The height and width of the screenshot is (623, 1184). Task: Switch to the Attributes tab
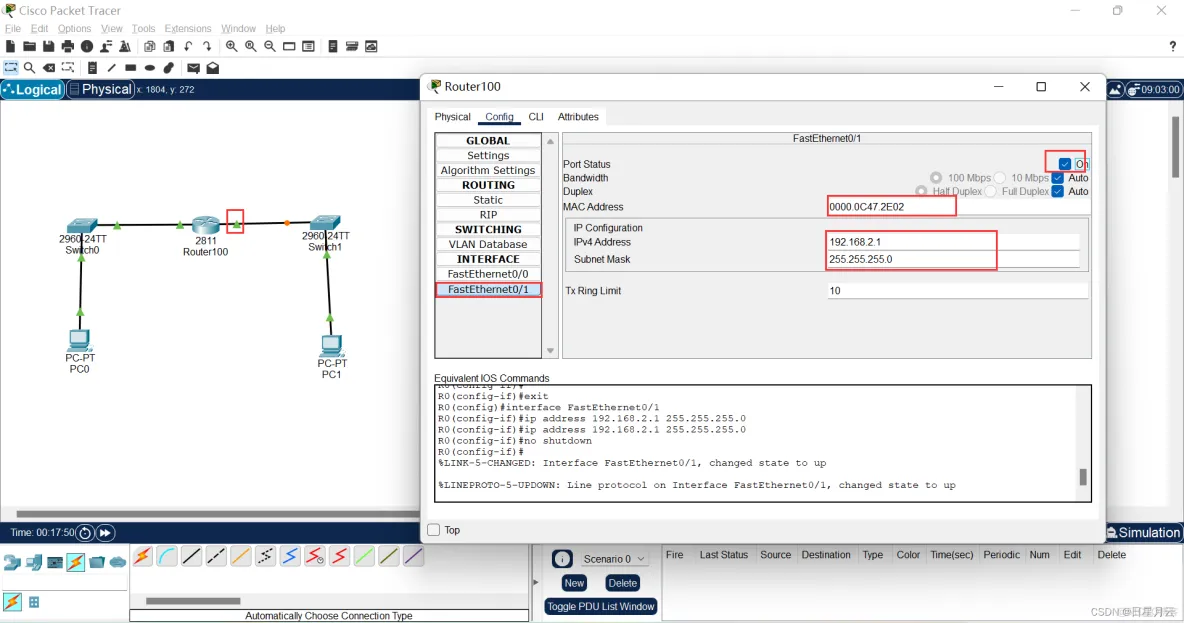(x=578, y=117)
